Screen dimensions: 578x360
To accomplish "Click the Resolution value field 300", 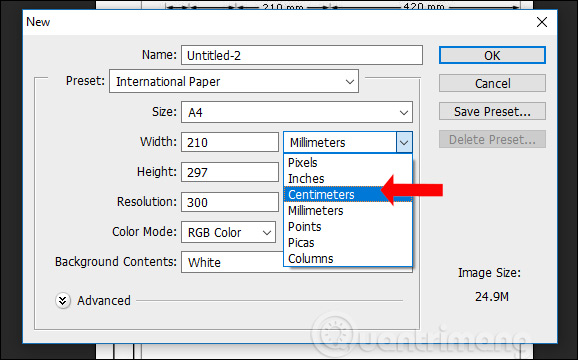I will coord(230,202).
